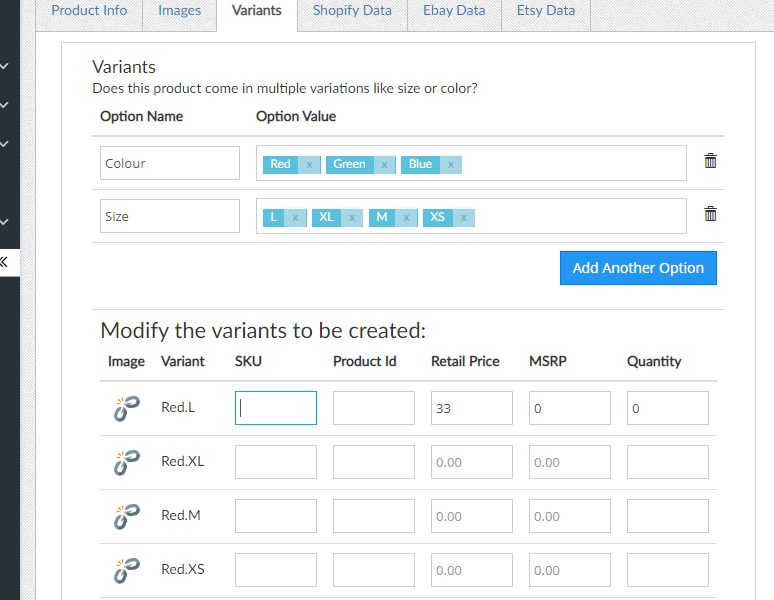Expand the first sidebar chevron section
The width and height of the screenshot is (774, 600).
pos(5,67)
